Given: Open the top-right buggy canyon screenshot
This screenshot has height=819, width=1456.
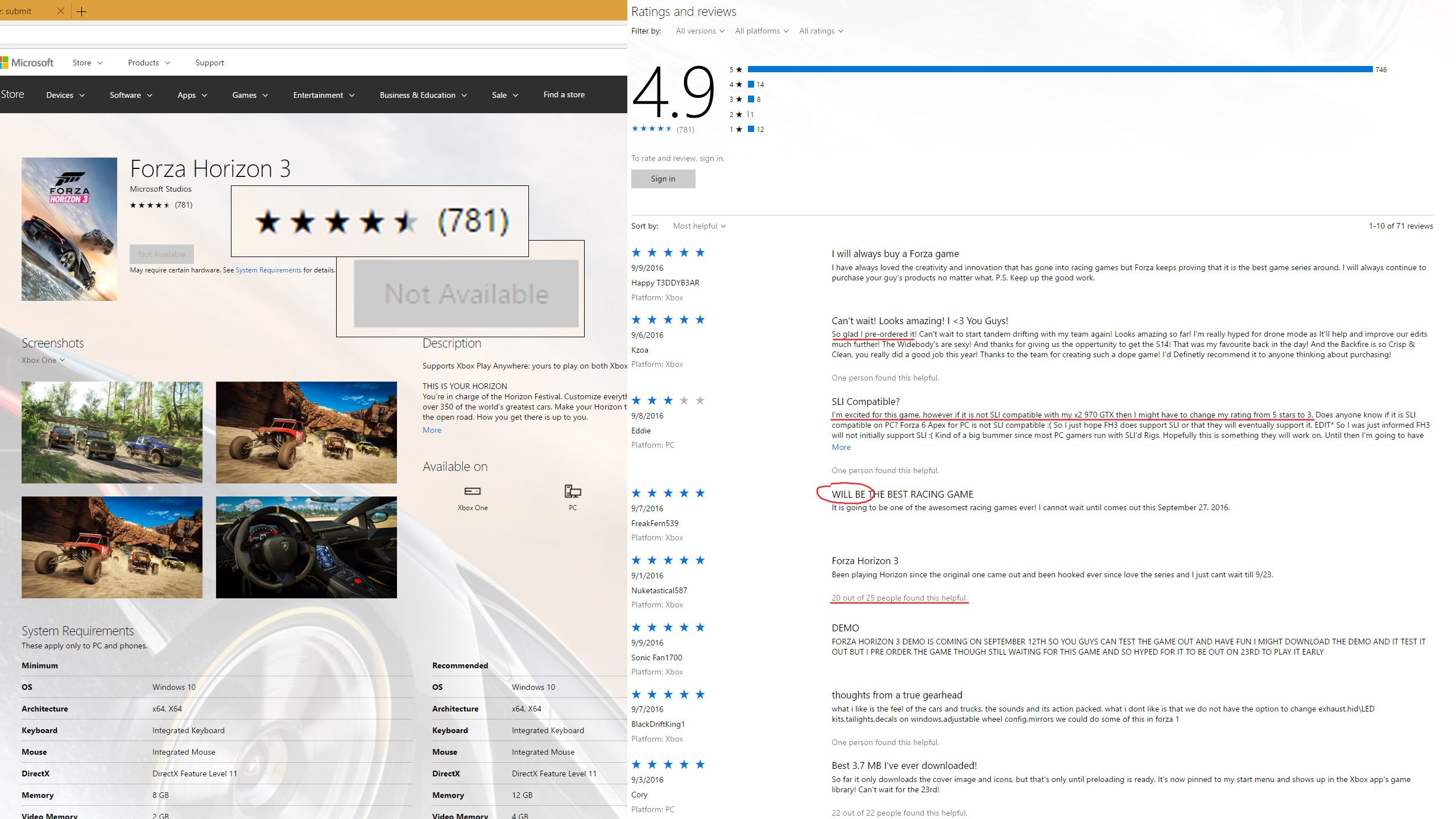Looking at the screenshot, I should 307,432.
